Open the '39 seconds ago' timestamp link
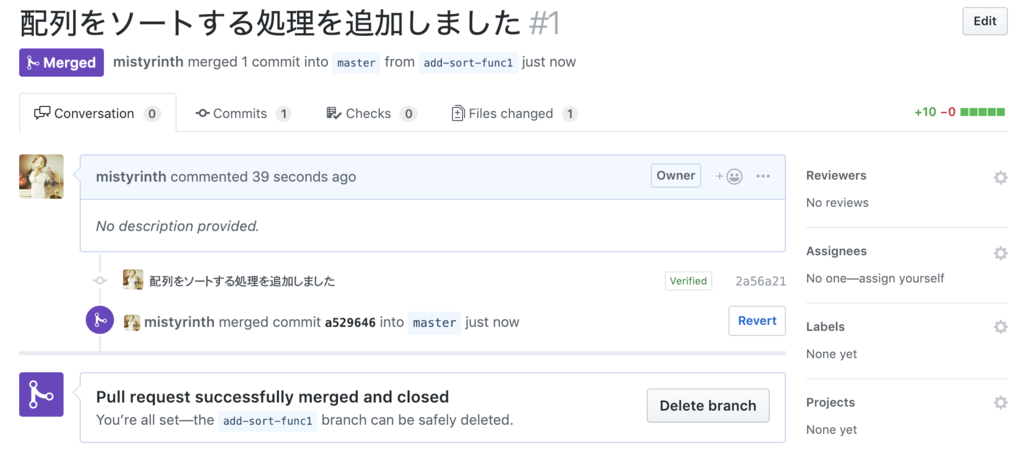Image resolution: width=1024 pixels, height=454 pixels. click(304, 176)
